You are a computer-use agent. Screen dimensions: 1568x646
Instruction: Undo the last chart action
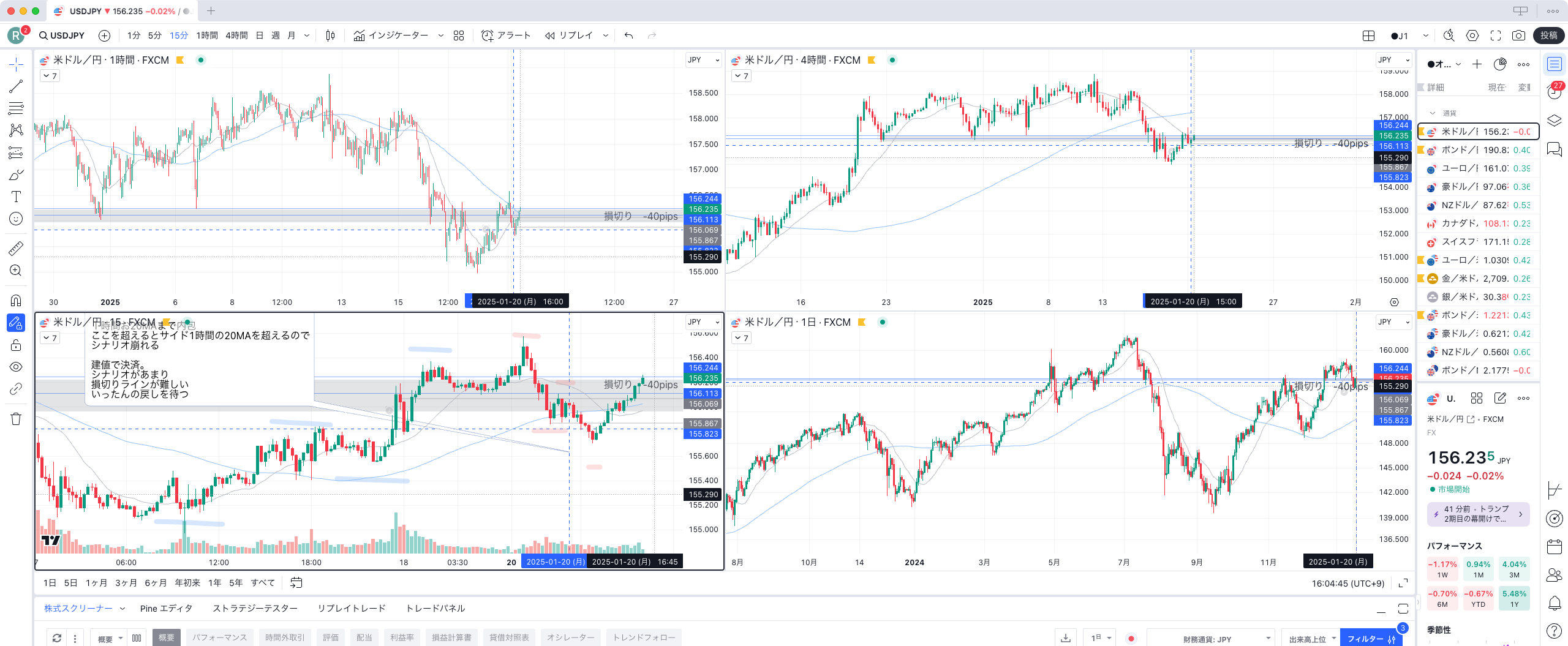click(x=628, y=36)
